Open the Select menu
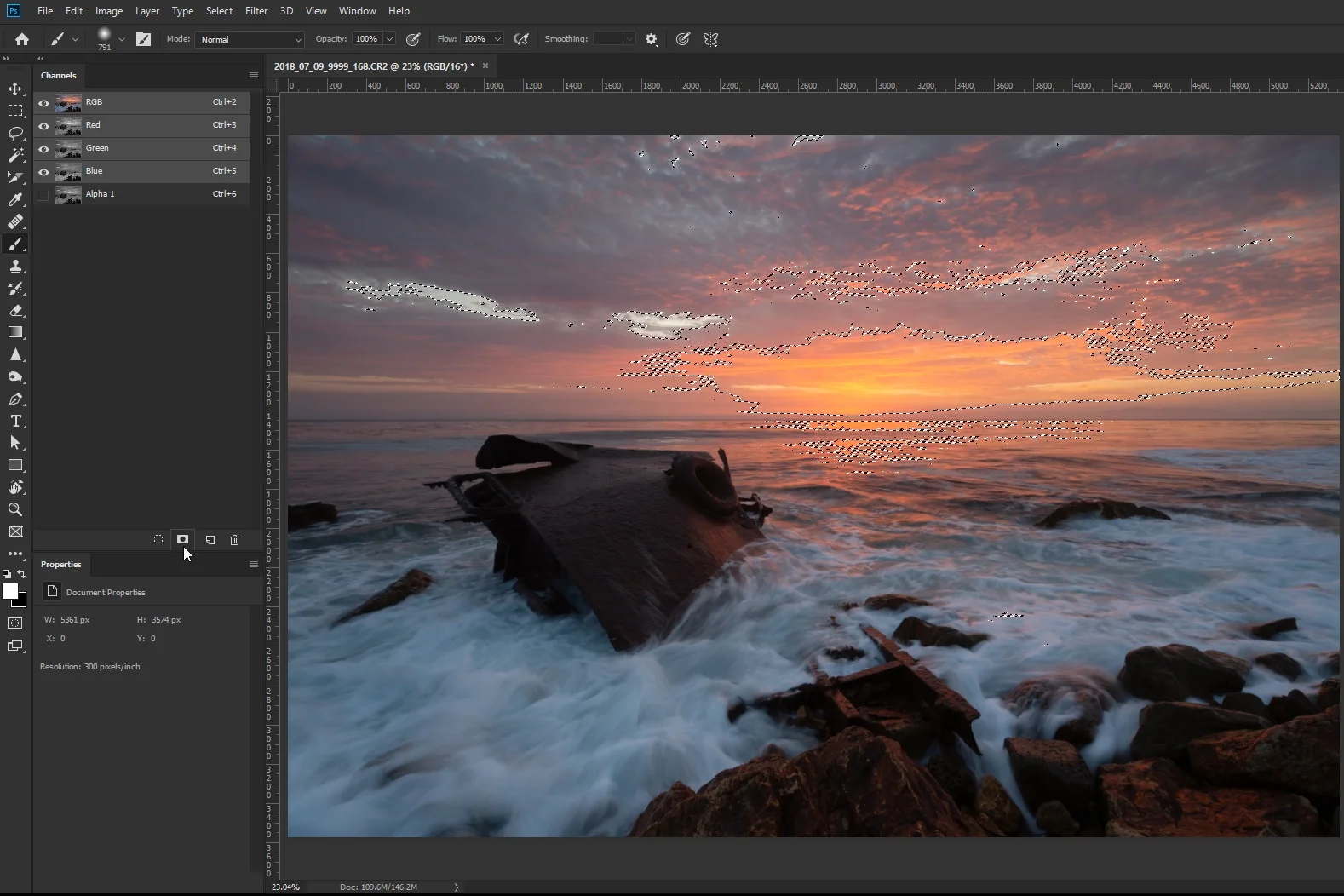 coord(219,11)
